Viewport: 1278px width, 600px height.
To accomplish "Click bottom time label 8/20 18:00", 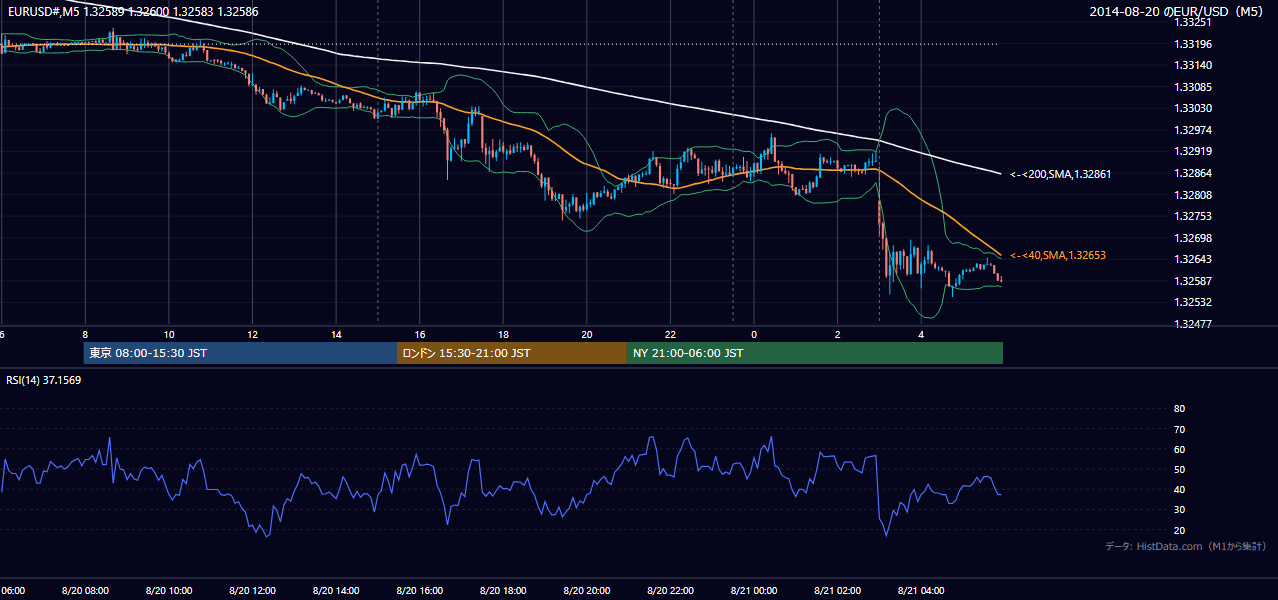I will pos(503,591).
